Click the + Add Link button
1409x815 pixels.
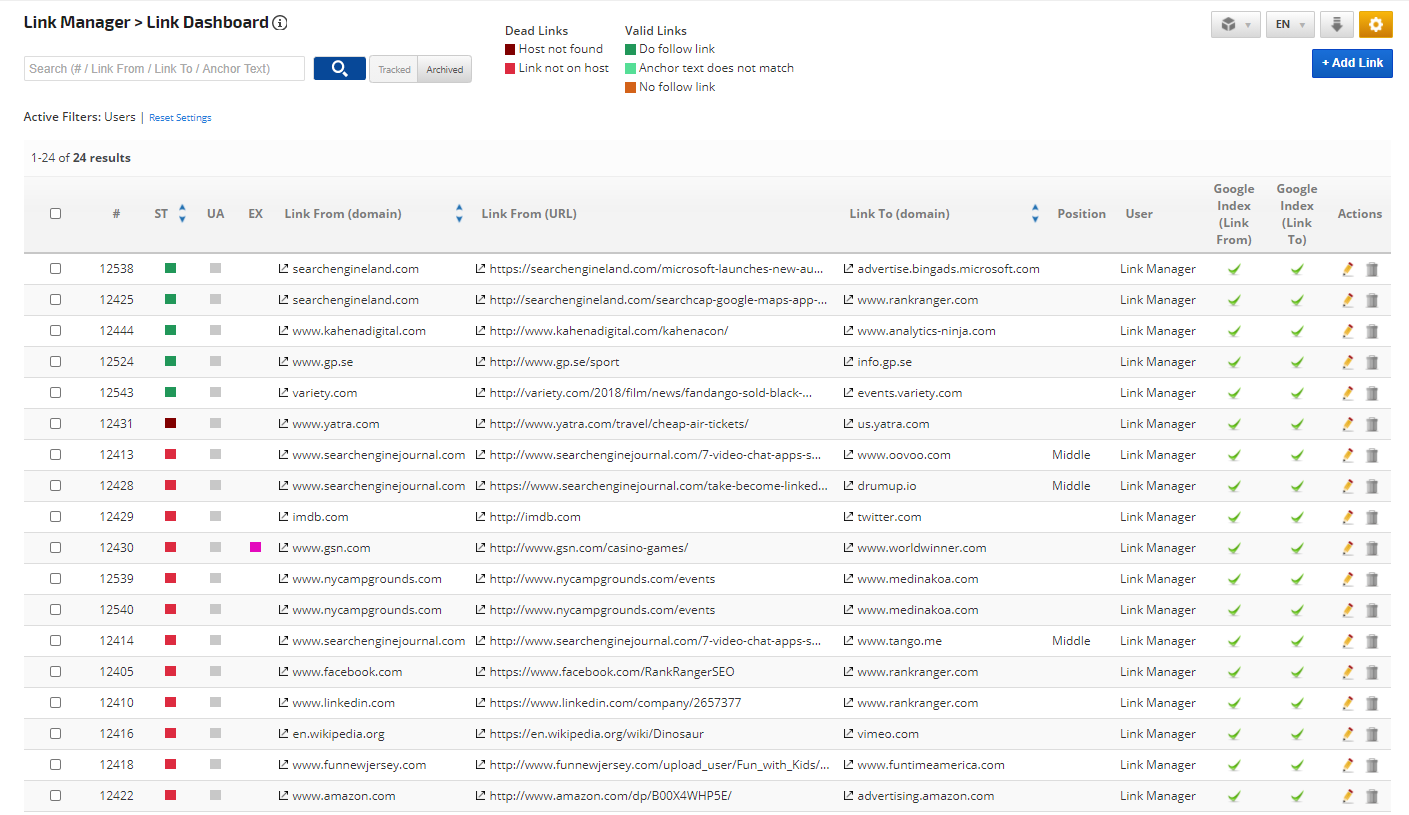click(x=1352, y=63)
